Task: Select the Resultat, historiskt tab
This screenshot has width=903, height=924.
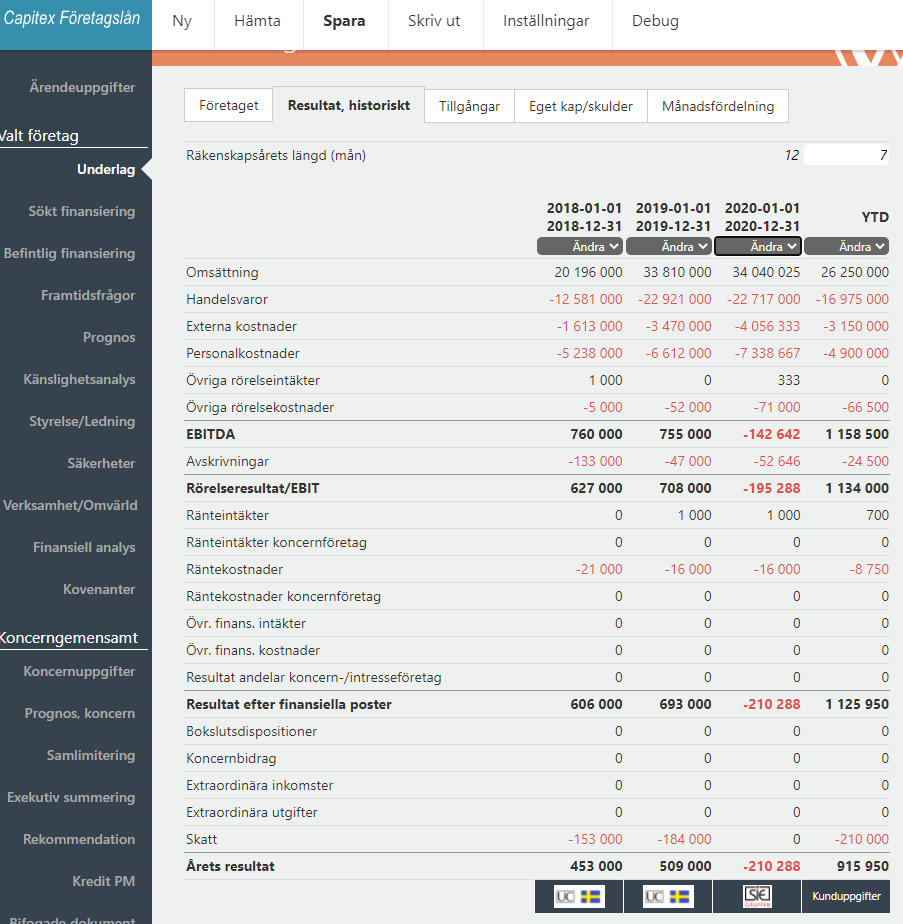Action: click(348, 105)
